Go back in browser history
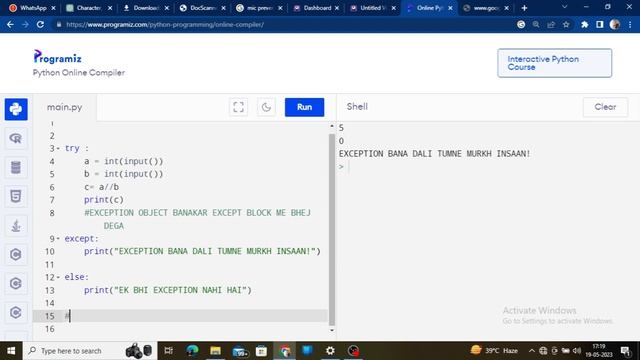Image resolution: width=640 pixels, height=360 pixels. pyautogui.click(x=10, y=24)
